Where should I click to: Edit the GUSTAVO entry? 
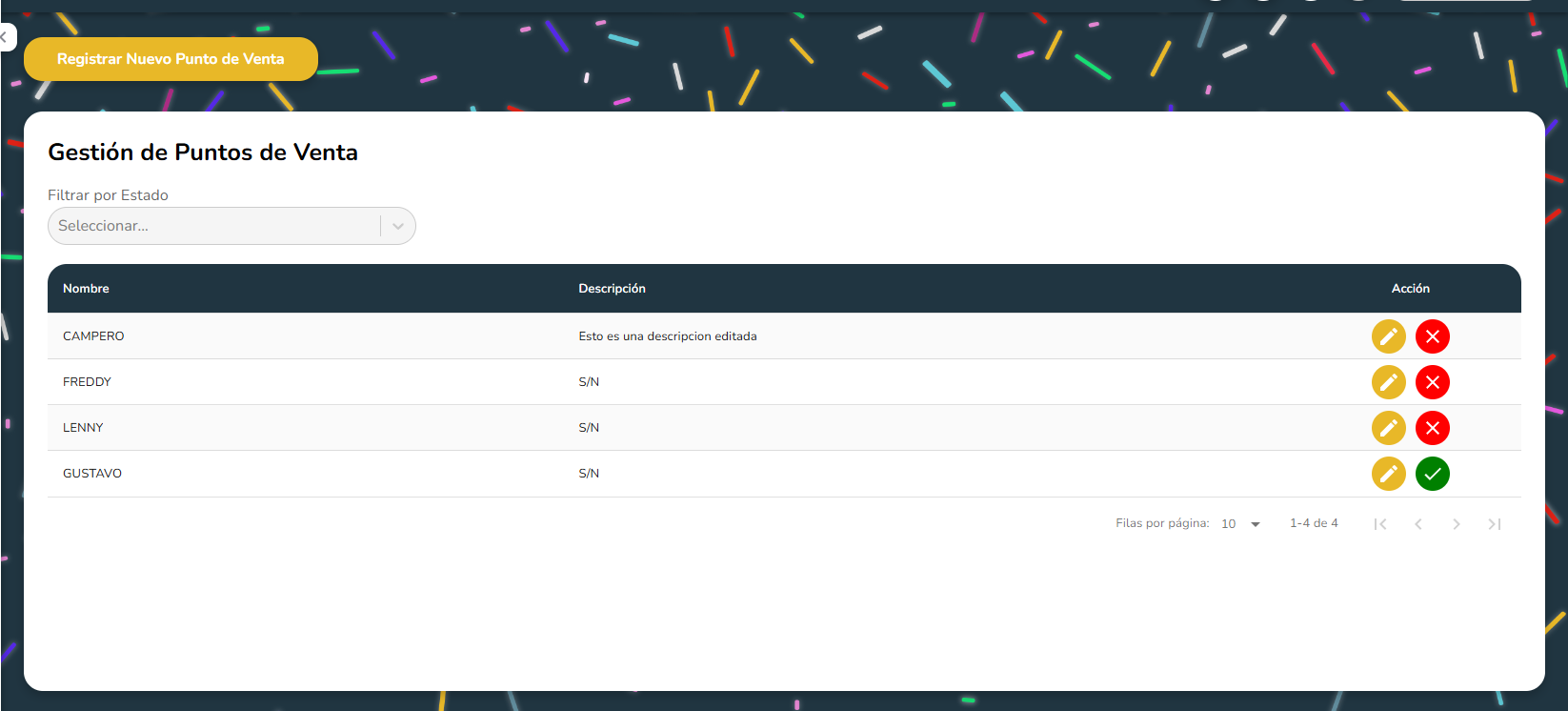(x=1388, y=474)
